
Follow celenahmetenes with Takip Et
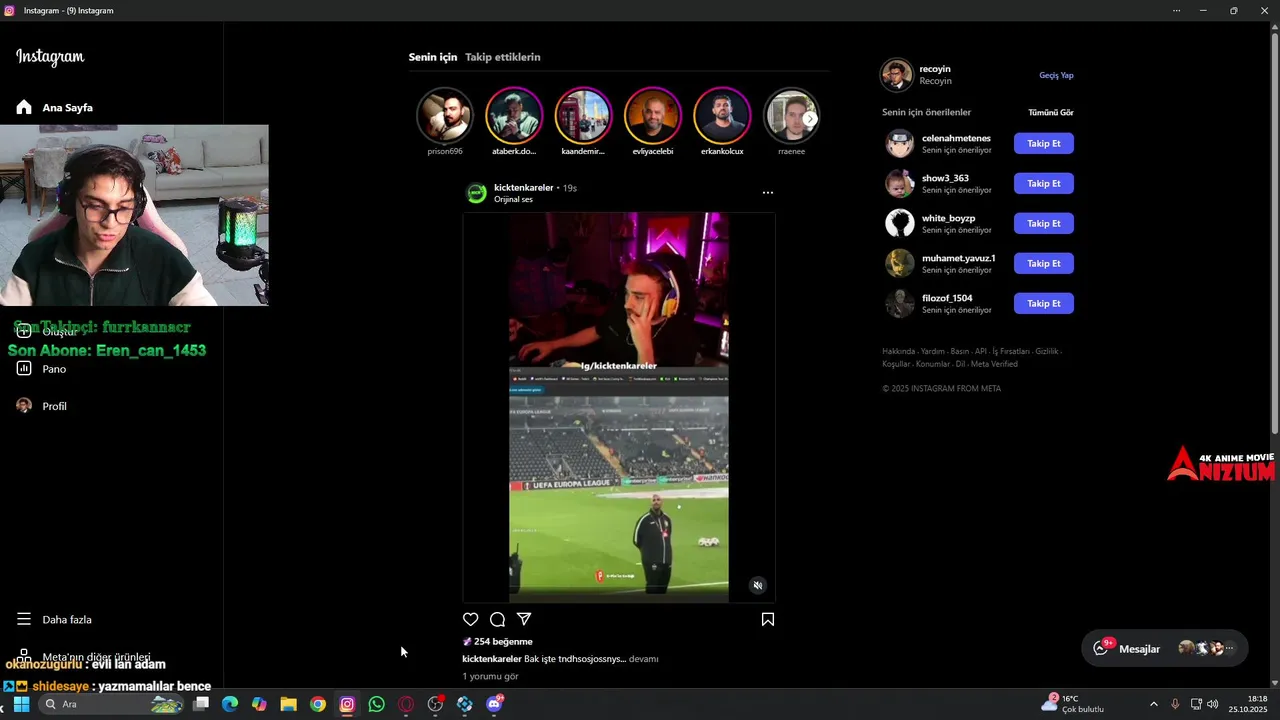pos(1044,143)
